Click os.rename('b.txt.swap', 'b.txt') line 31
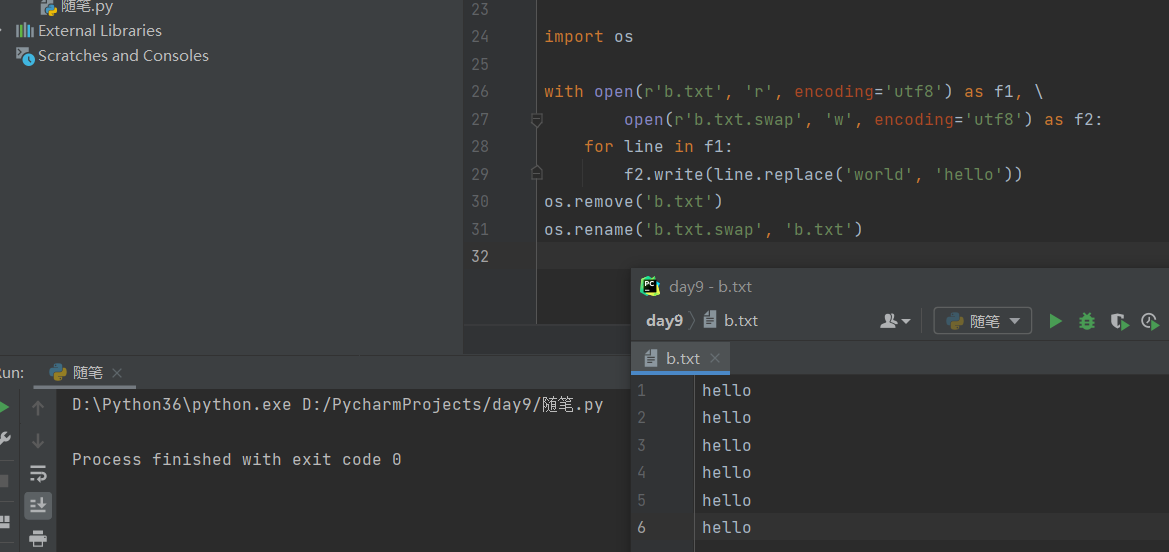This screenshot has height=552, width=1169. 703,229
